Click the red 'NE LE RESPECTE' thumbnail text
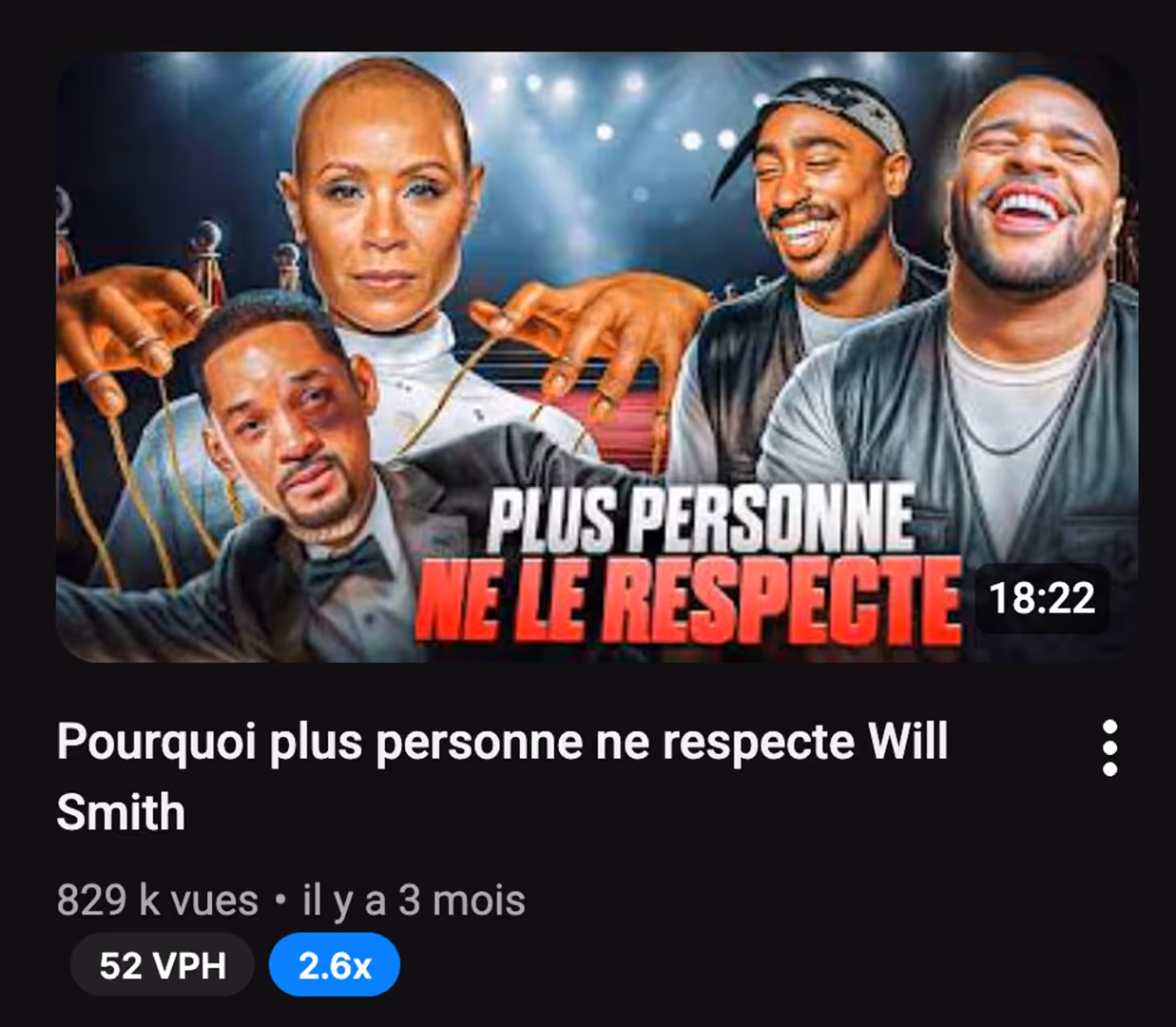The image size is (1176, 1027). point(688,601)
